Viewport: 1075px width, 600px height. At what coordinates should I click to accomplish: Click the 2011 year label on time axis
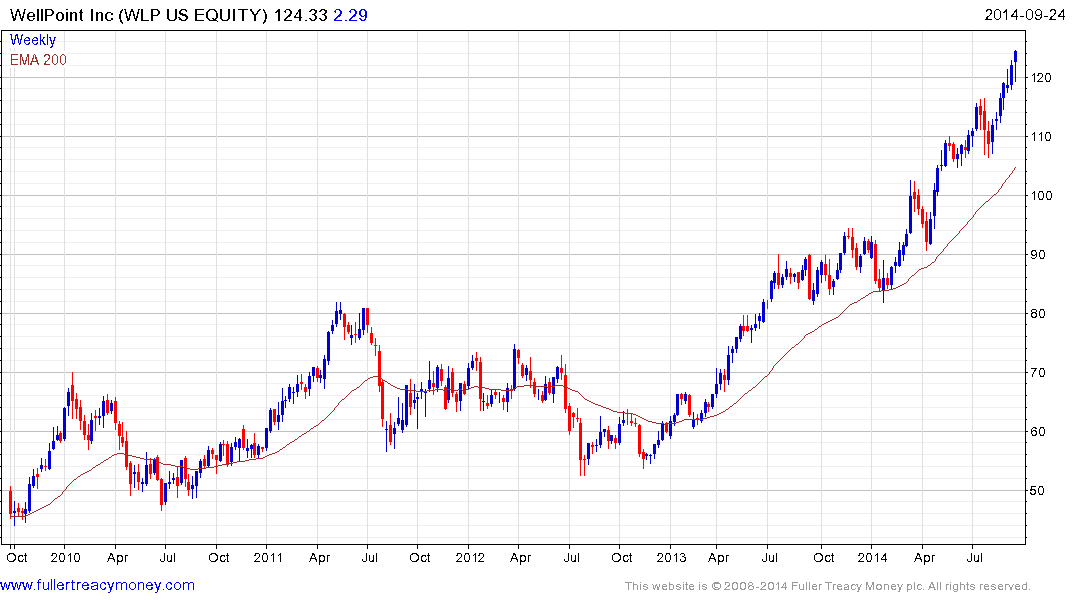coord(267,557)
